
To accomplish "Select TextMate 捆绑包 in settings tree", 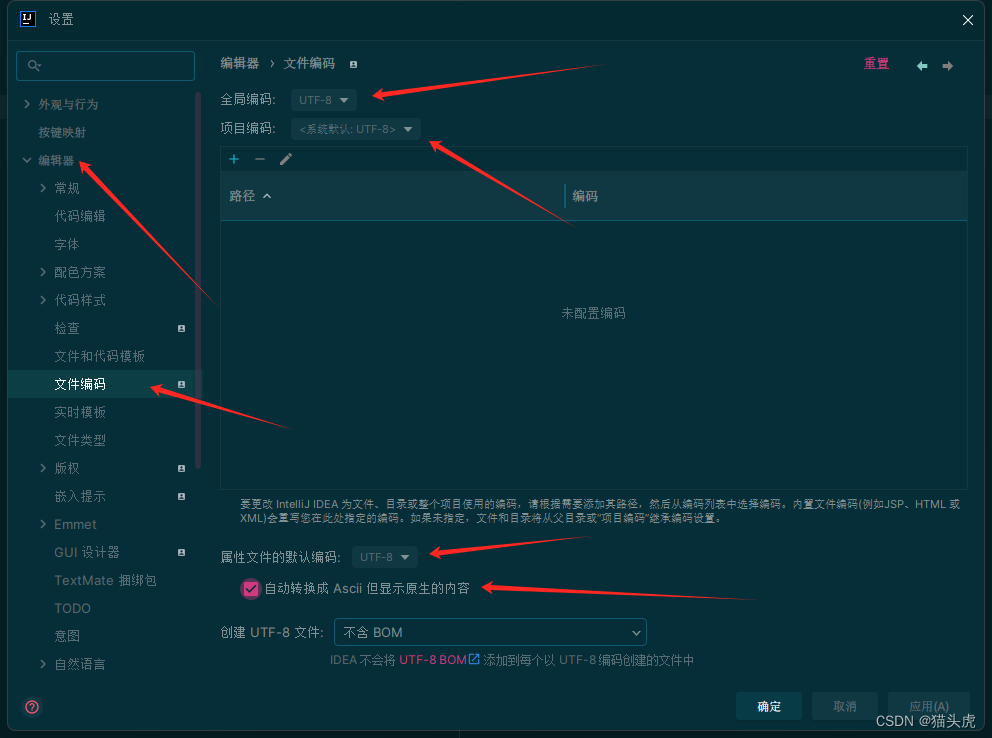I will [105, 581].
